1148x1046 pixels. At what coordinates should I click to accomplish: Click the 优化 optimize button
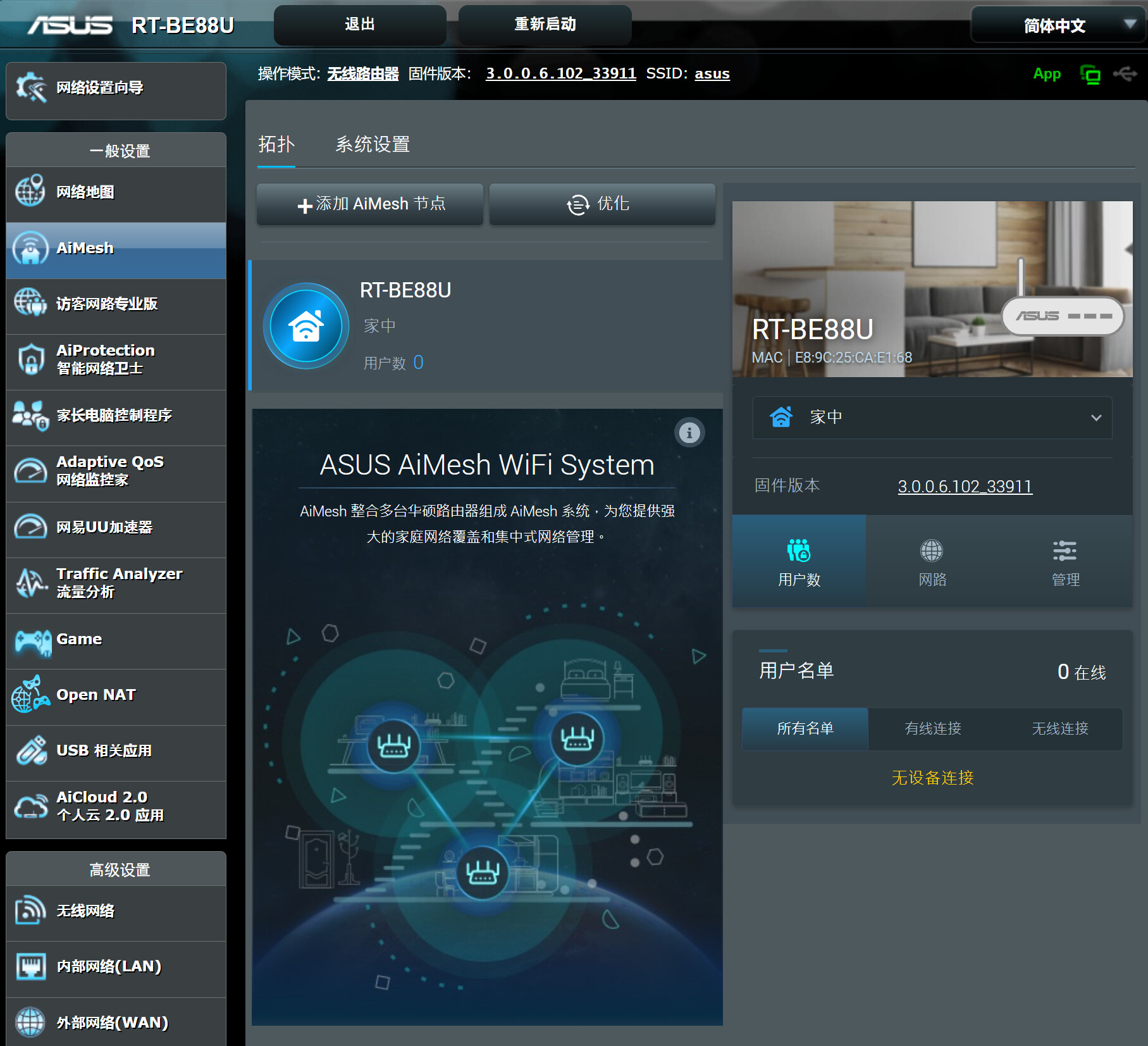pos(602,204)
